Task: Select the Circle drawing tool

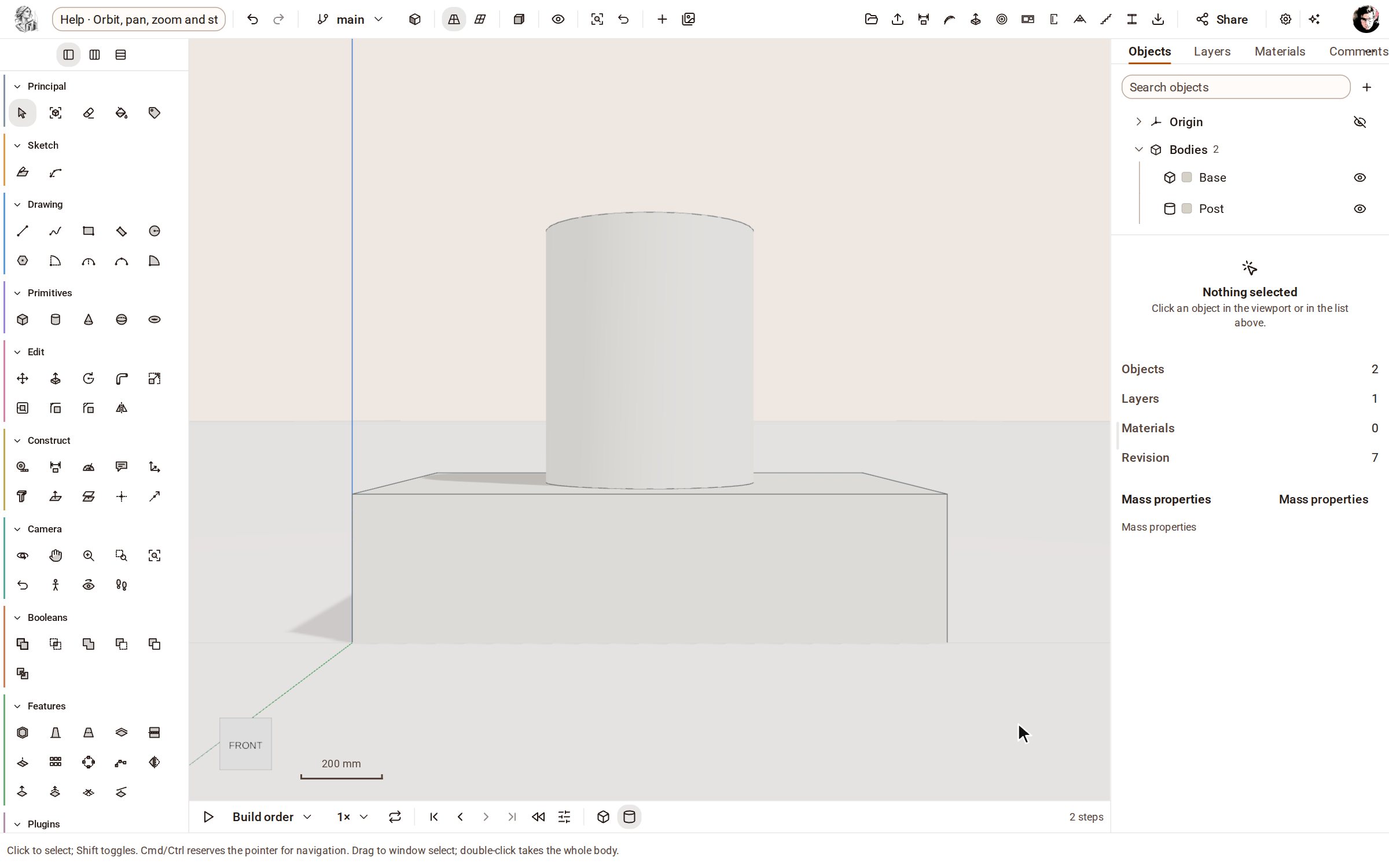Action: click(x=155, y=231)
